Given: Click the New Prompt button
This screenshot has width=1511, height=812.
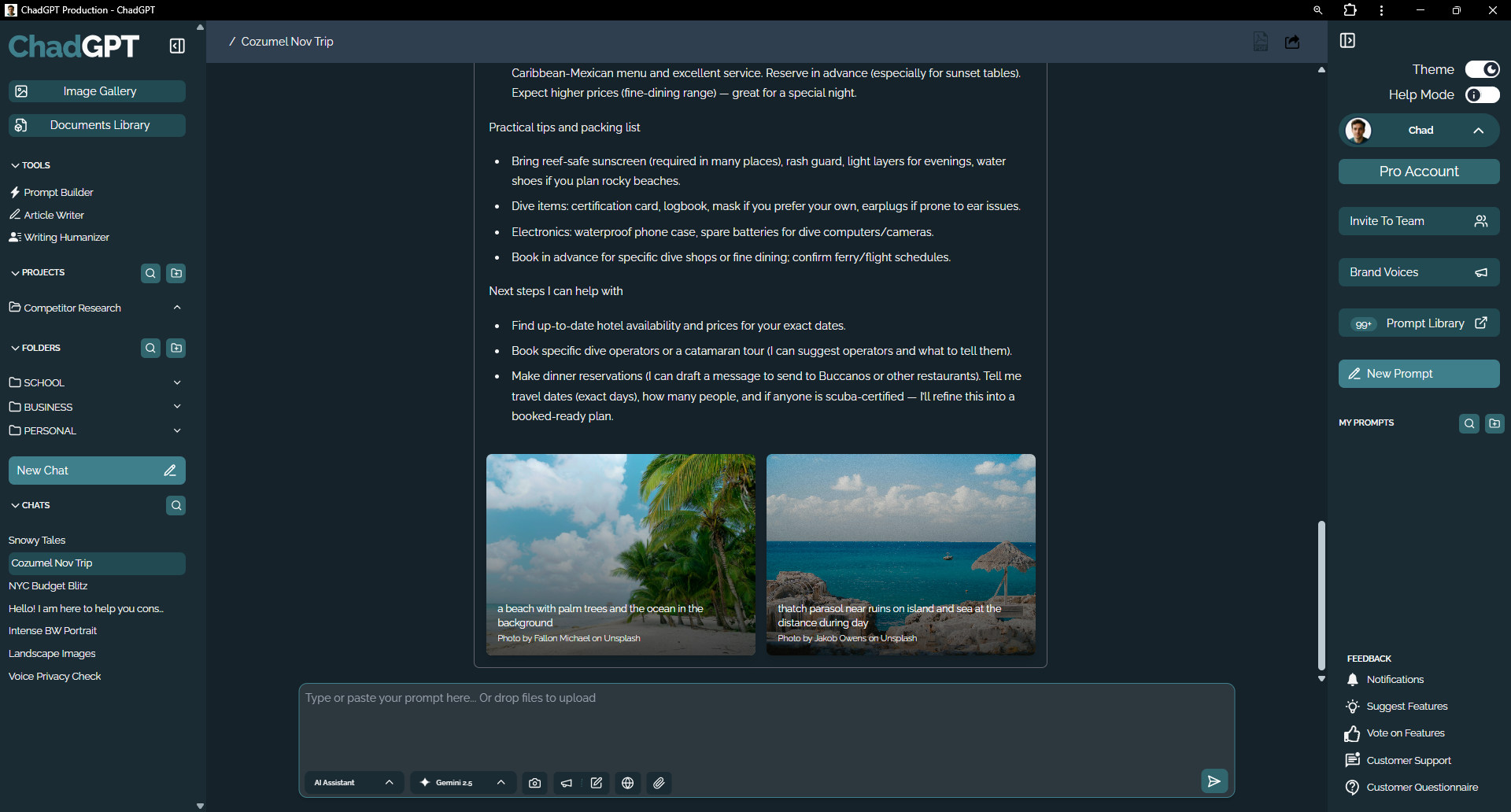Looking at the screenshot, I should (1418, 374).
